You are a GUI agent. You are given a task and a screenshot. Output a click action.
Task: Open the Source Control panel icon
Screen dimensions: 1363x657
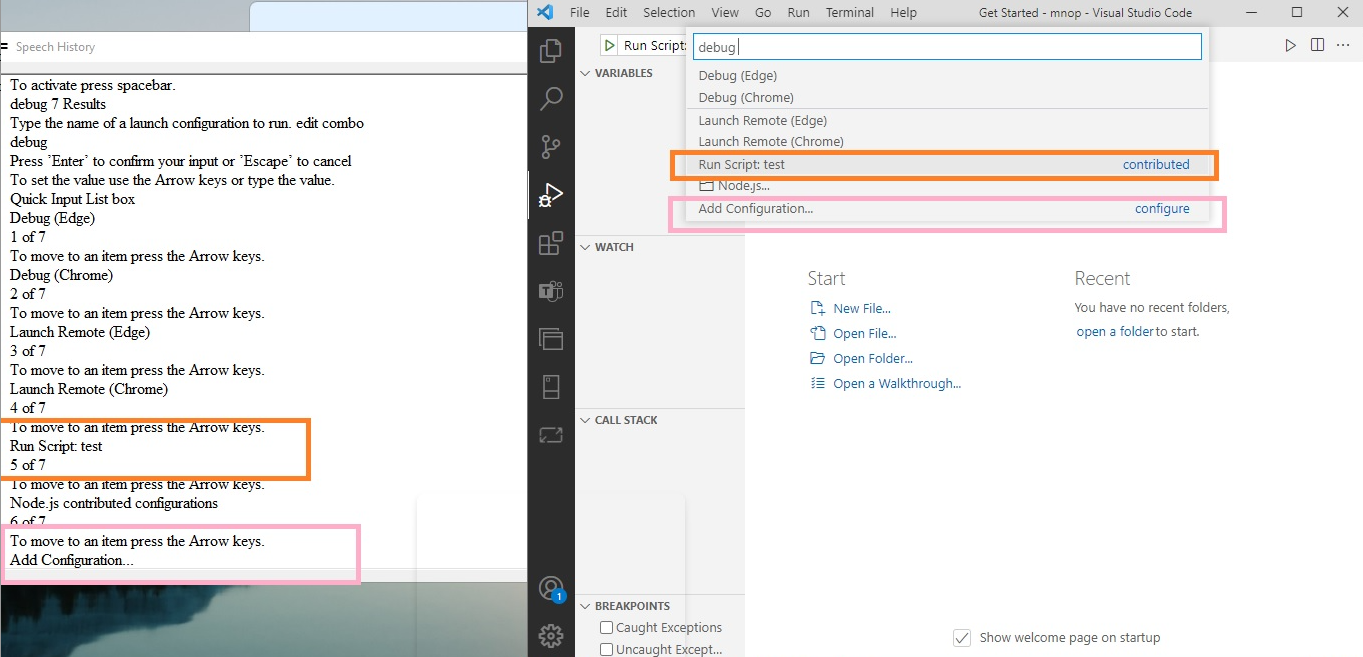click(x=551, y=146)
